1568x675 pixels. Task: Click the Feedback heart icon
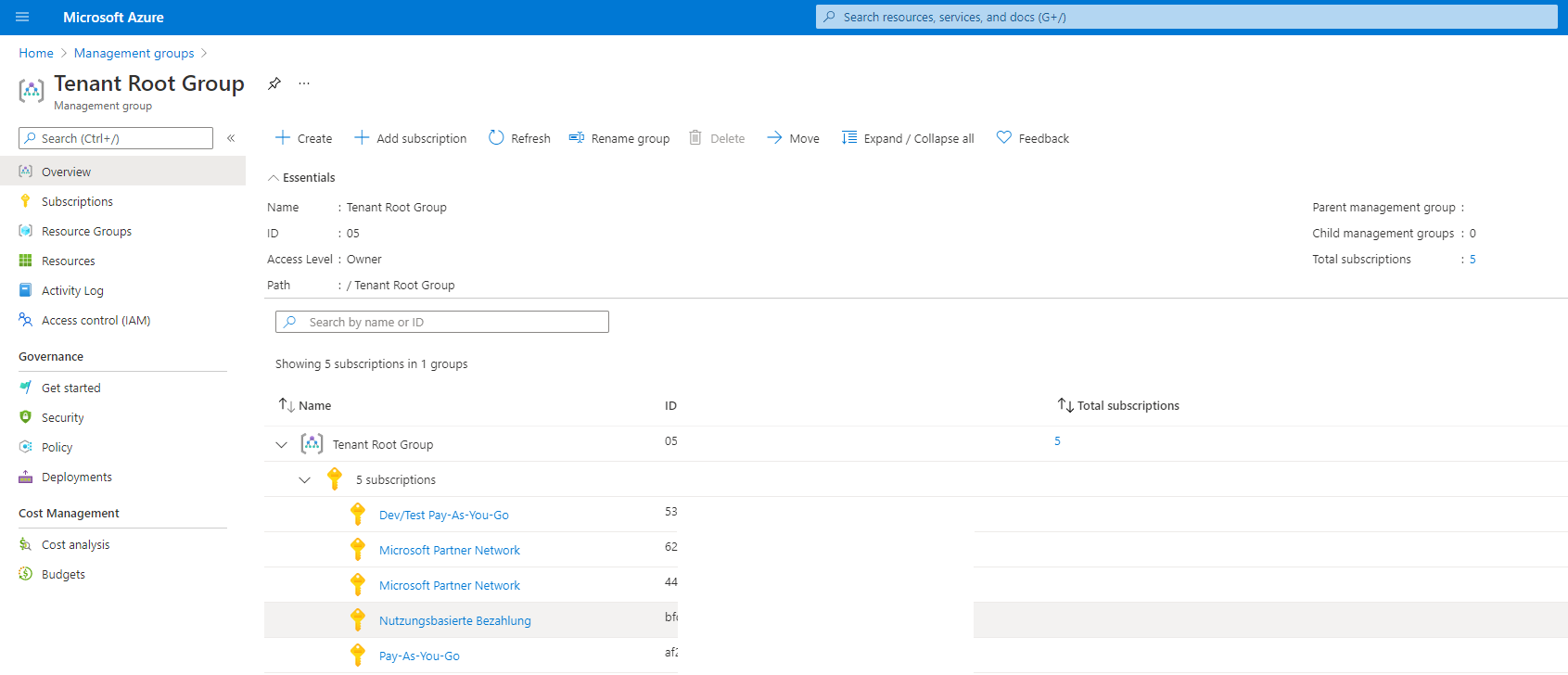coord(1003,137)
